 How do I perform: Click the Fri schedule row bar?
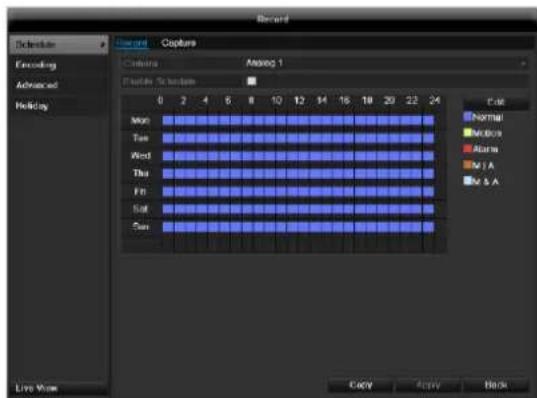point(298,191)
